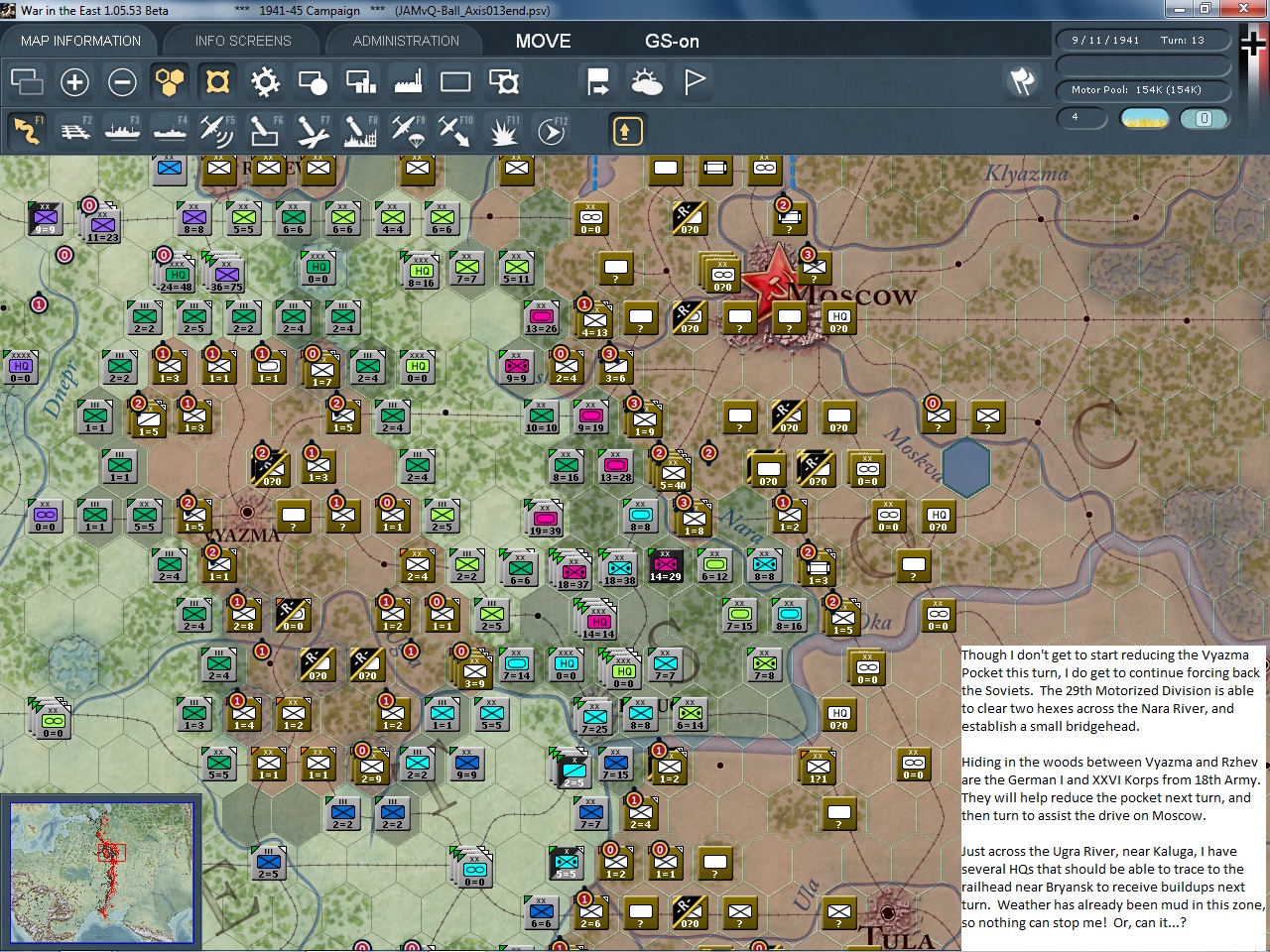Select F5 air recon mode
This screenshot has height=952, width=1270.
tap(217, 131)
